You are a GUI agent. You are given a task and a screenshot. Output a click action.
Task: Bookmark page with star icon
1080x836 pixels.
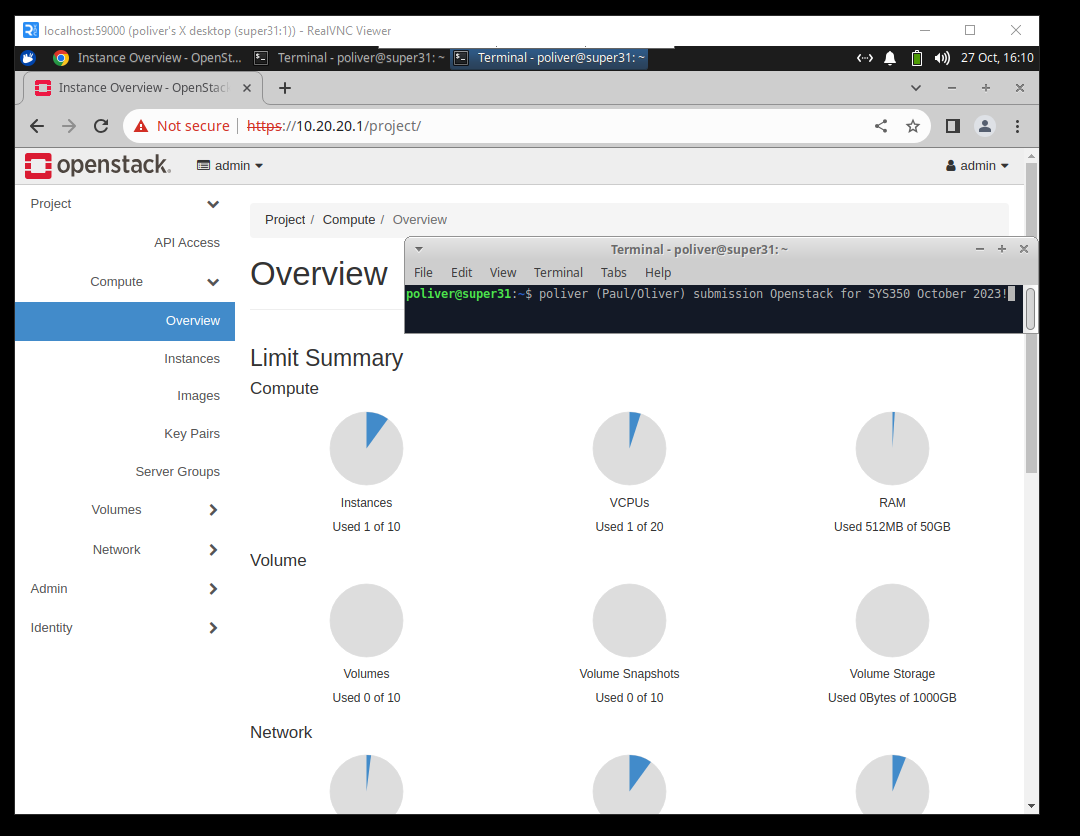click(x=912, y=126)
